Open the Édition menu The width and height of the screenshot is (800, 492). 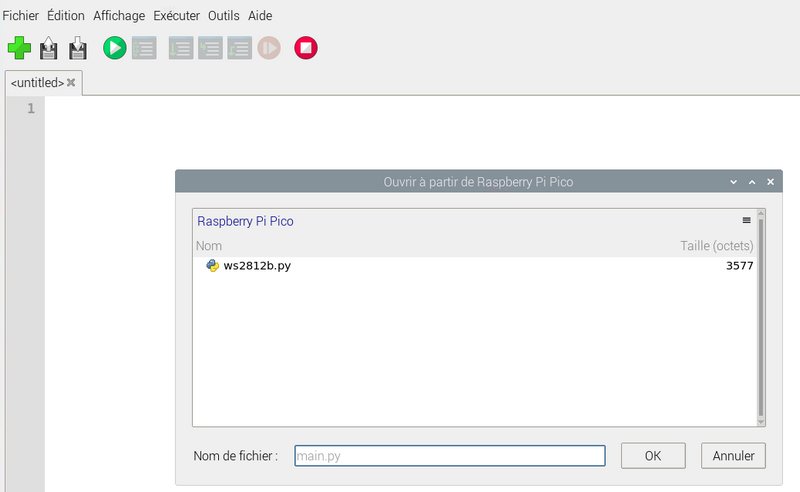(x=66, y=16)
